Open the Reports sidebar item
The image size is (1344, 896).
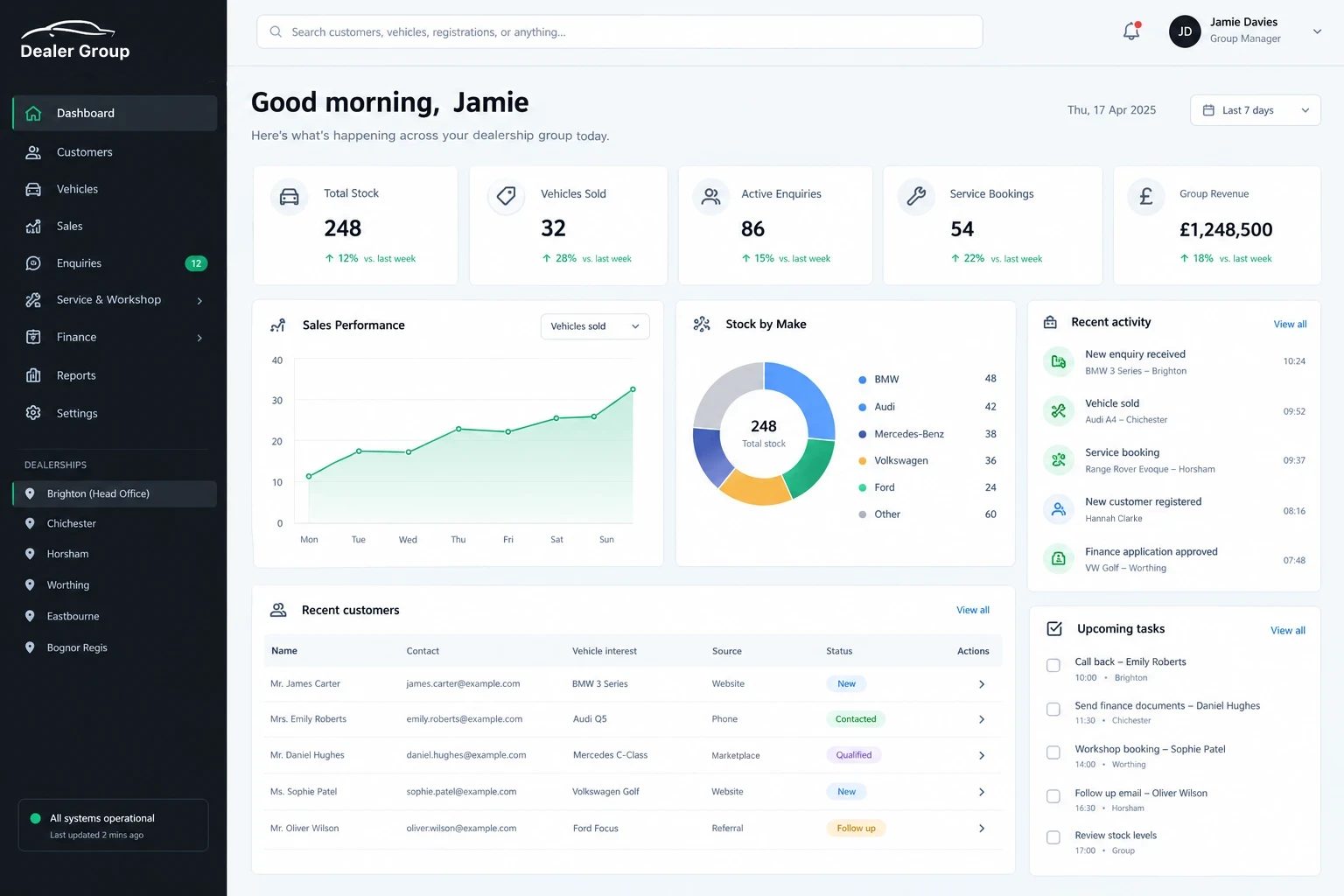pyautogui.click(x=115, y=375)
